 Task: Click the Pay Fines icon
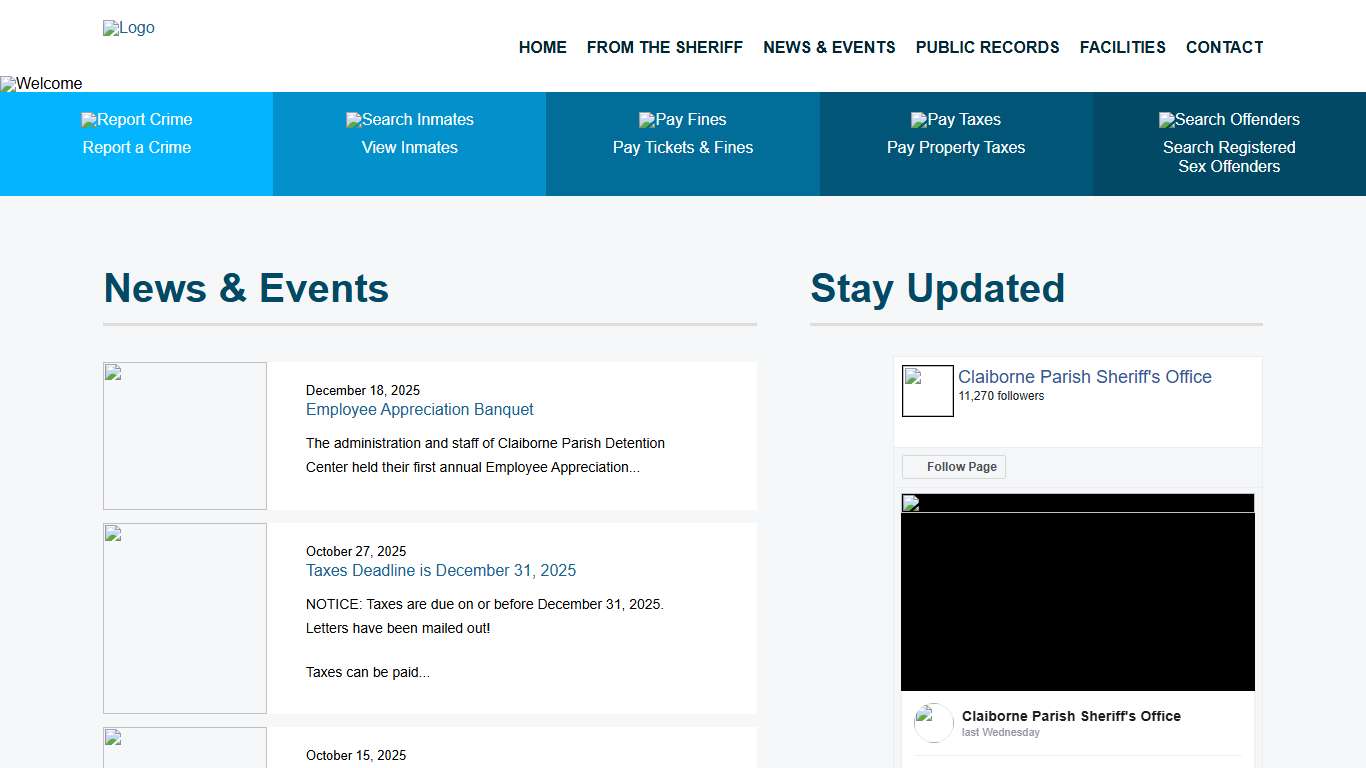[683, 120]
